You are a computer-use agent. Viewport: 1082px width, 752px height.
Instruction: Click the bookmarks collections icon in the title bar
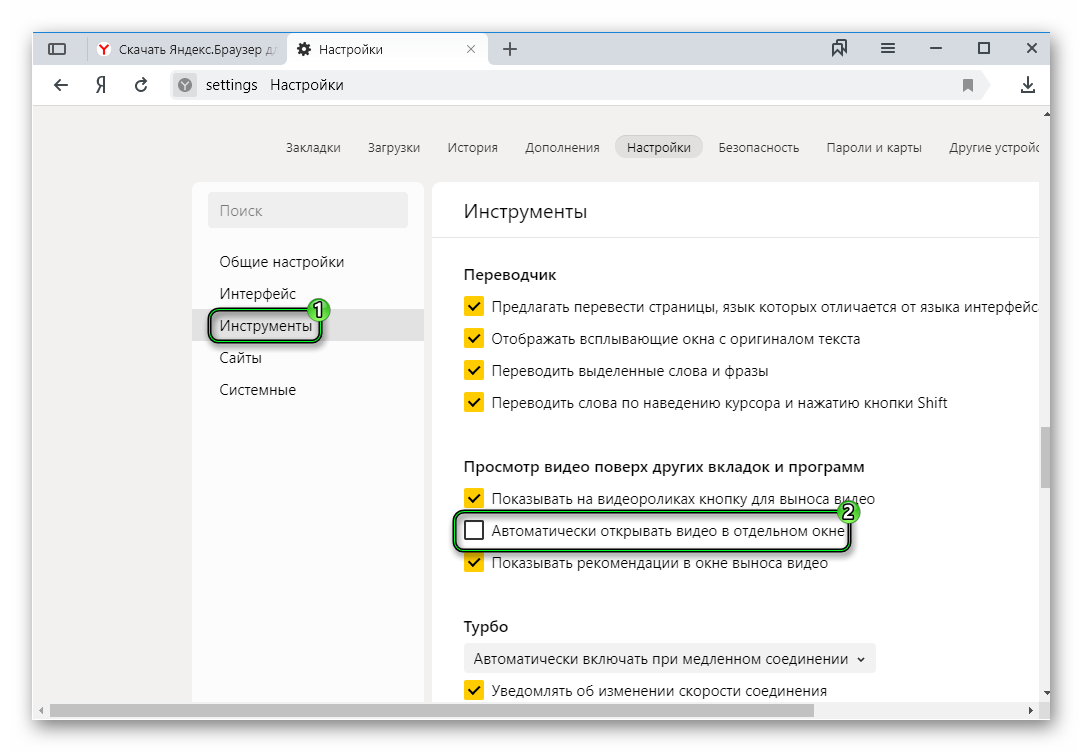[x=839, y=47]
